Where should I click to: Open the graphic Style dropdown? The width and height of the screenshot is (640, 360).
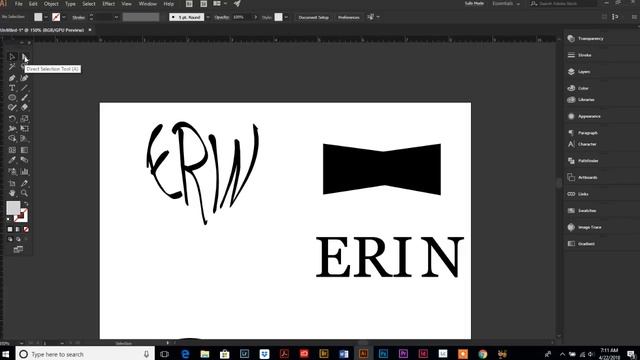coord(286,17)
